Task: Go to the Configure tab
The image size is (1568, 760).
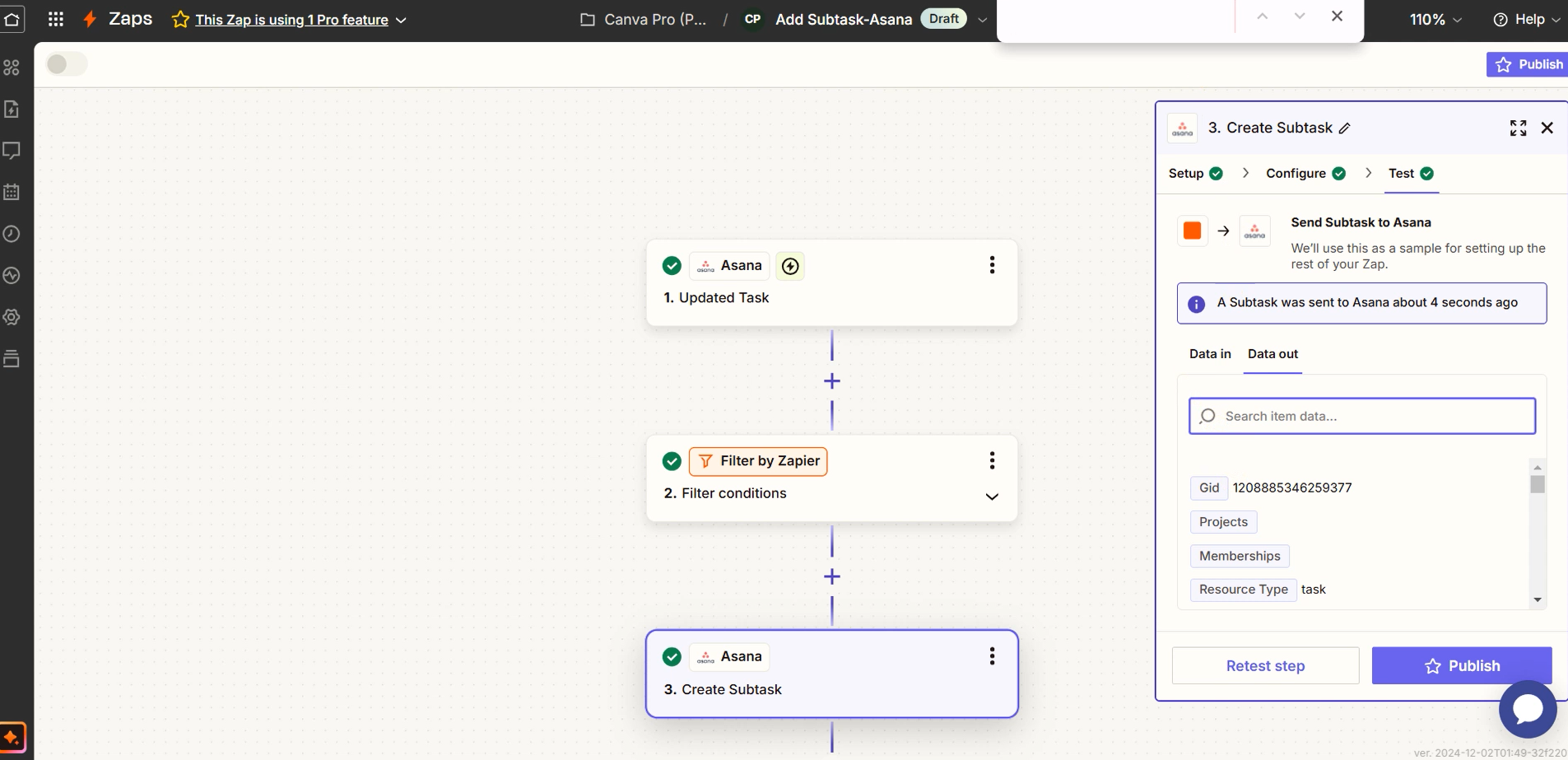Action: pyautogui.click(x=1296, y=174)
